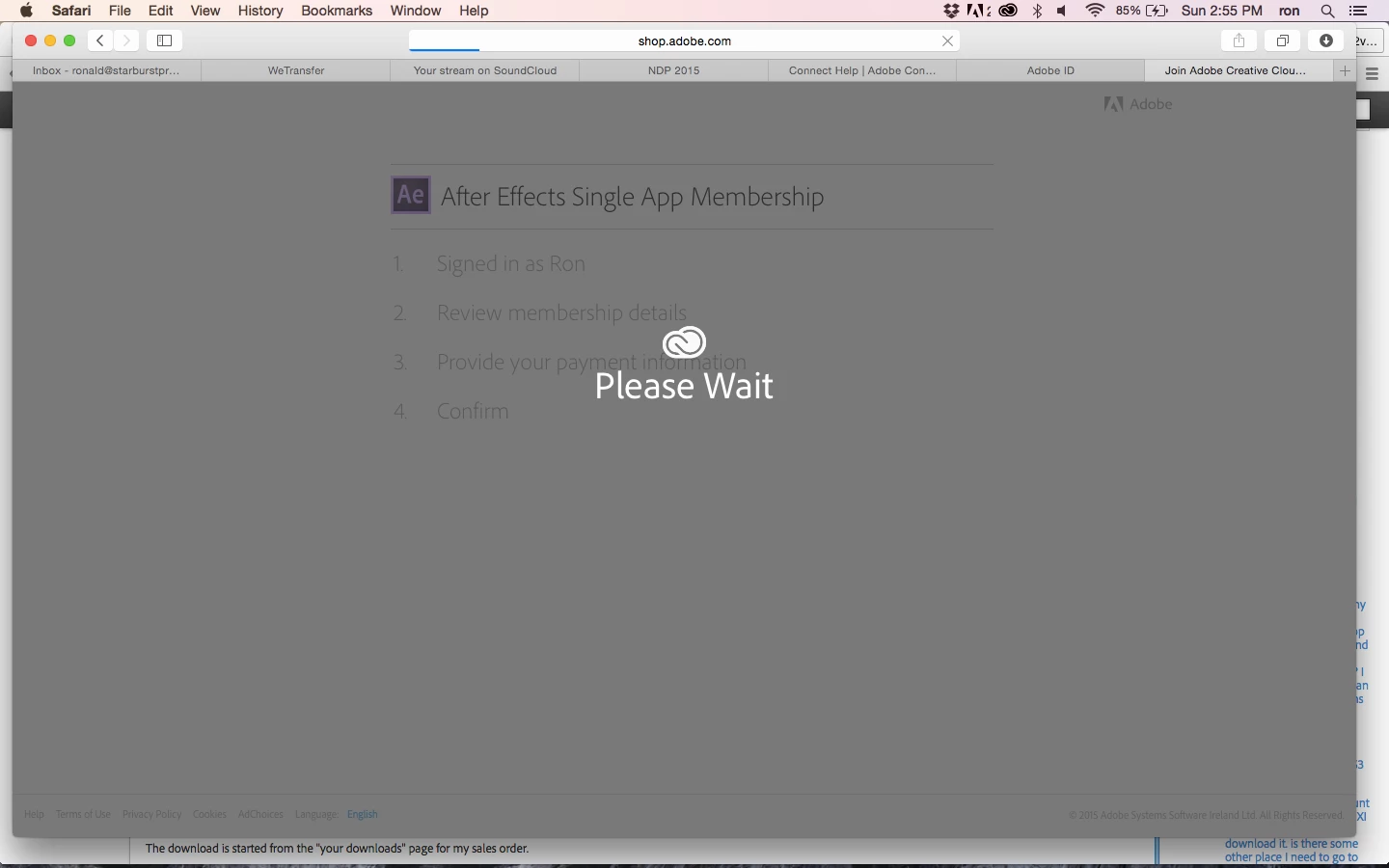Click the Safari back arrow button
Screen dimensions: 1389x868
100,41
